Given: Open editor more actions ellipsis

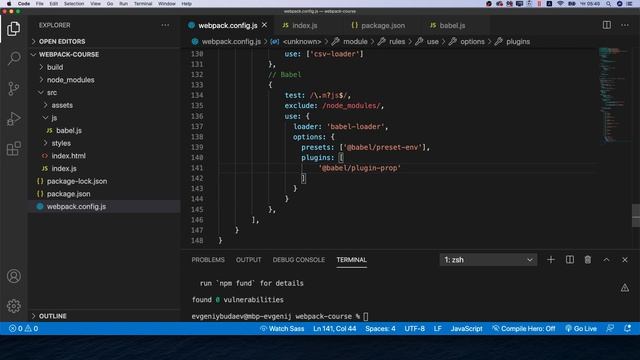Looking at the screenshot, I should [624, 25].
